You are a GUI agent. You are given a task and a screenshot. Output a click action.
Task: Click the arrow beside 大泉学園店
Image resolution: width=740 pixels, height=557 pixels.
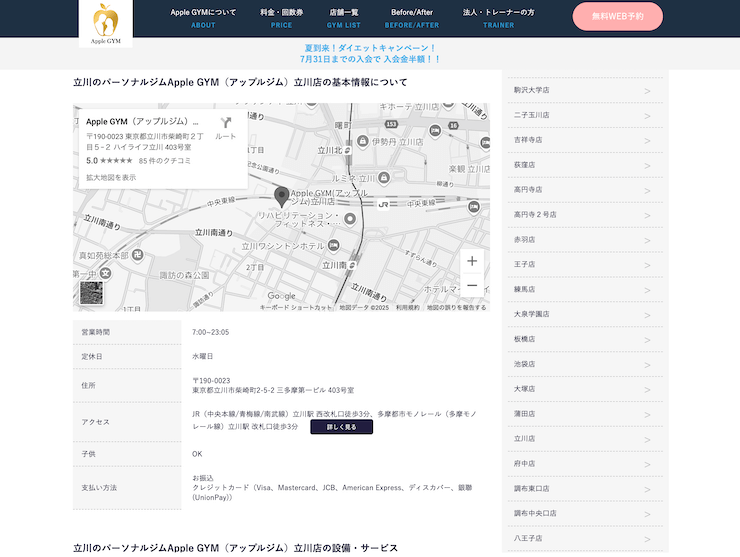click(648, 315)
